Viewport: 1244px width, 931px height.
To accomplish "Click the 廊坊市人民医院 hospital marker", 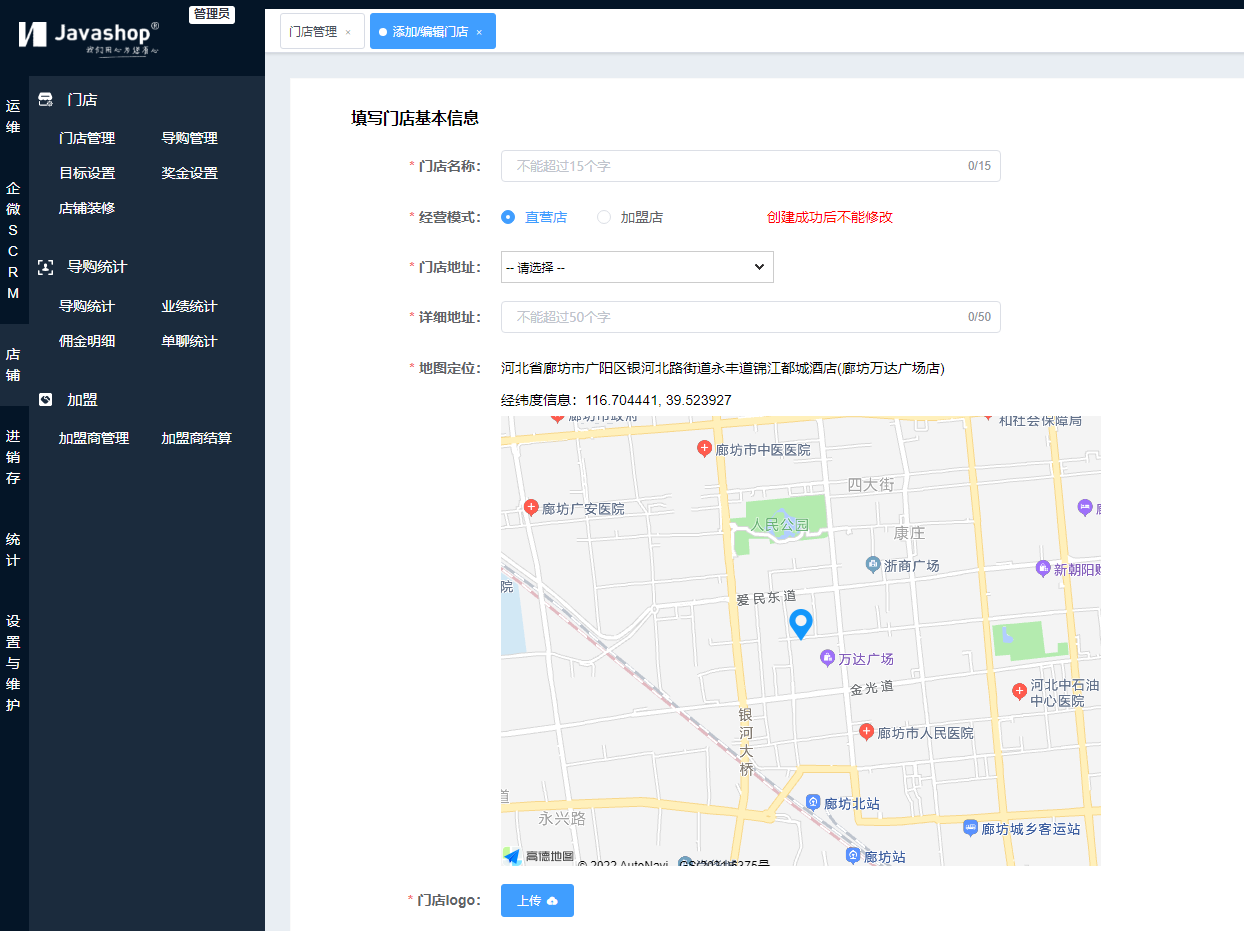I will (867, 732).
